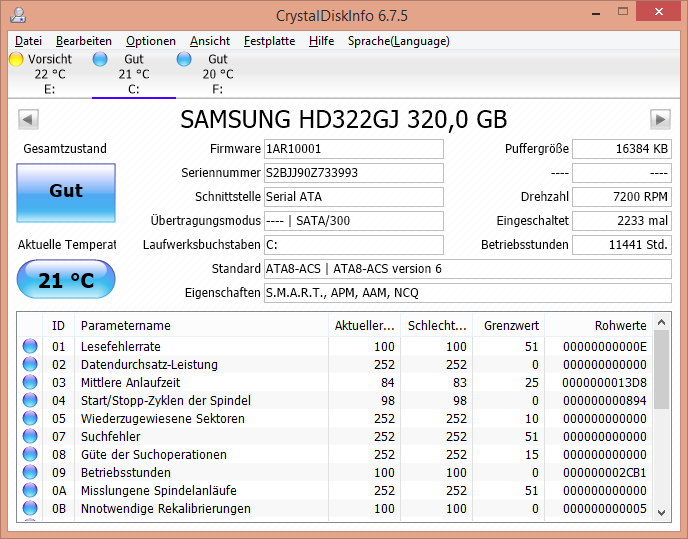Click the SAMSUNG HD322GJ 320,0 GB title
The width and height of the screenshot is (688, 539).
(x=344, y=119)
